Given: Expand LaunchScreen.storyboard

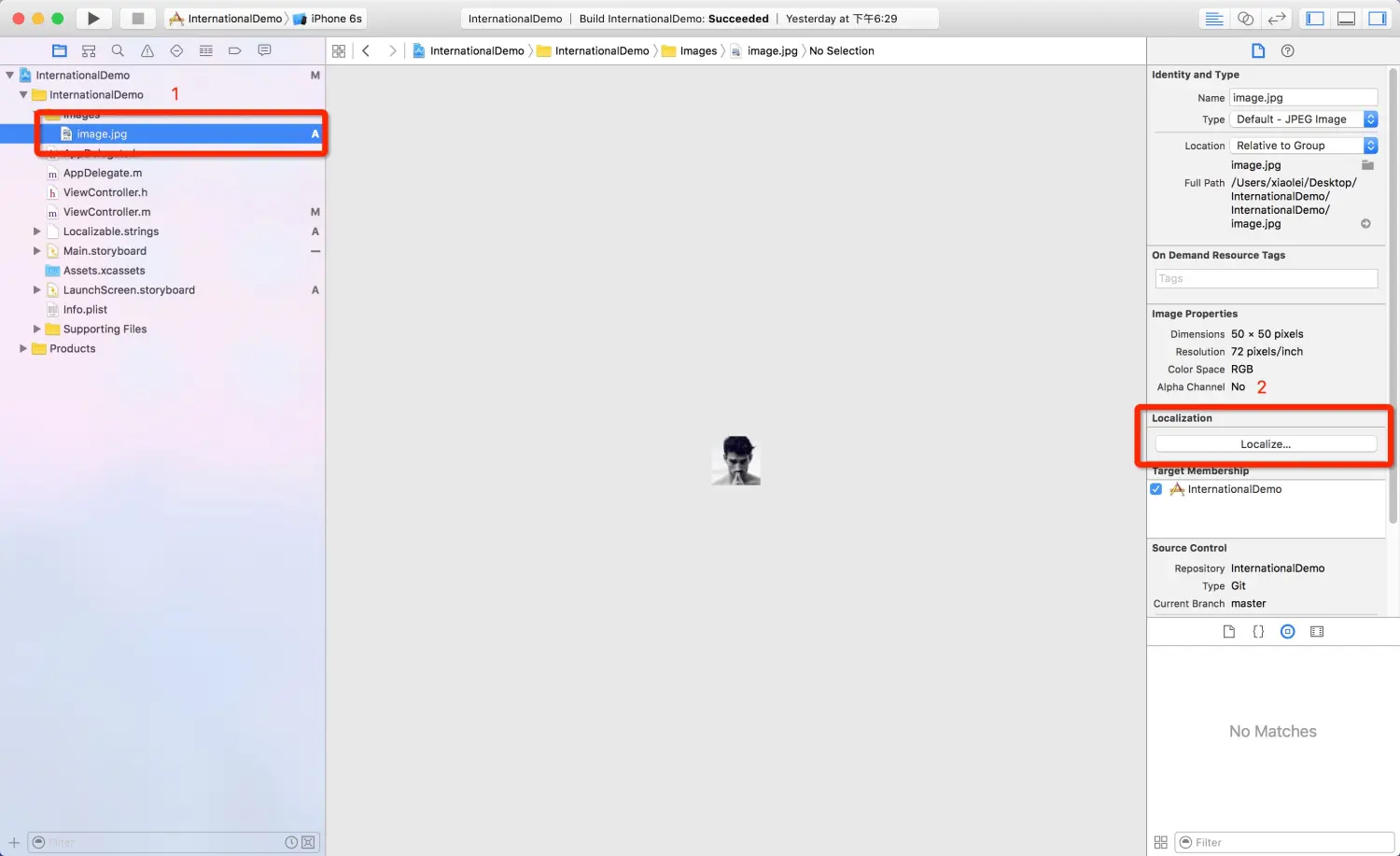Looking at the screenshot, I should pos(37,290).
